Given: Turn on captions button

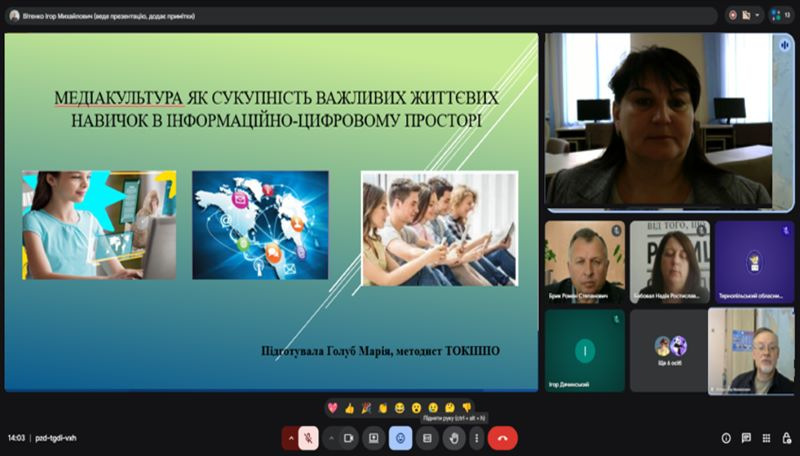Looking at the screenshot, I should [428, 438].
